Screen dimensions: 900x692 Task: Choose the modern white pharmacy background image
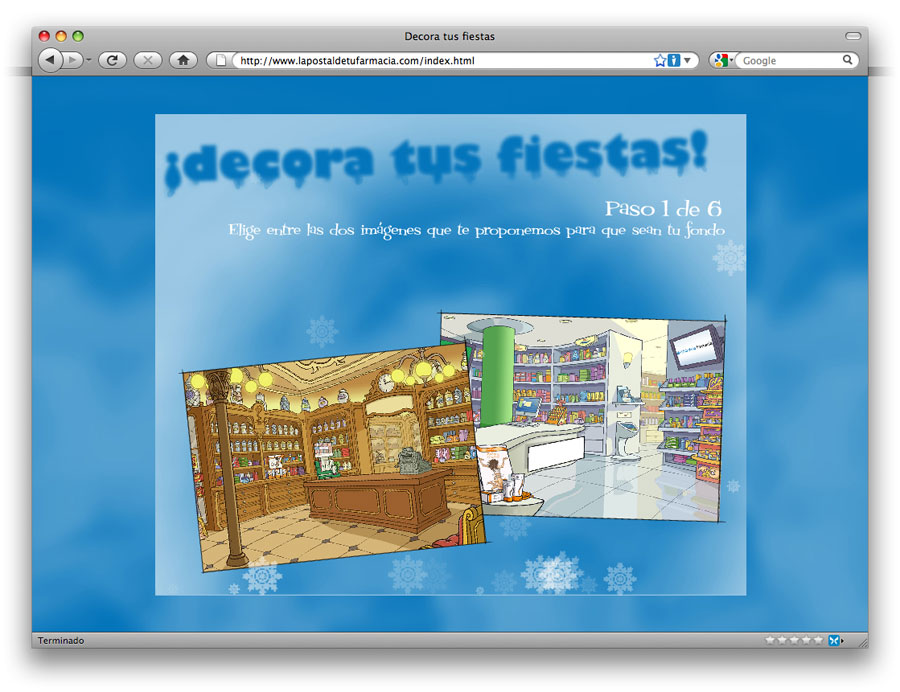click(x=597, y=417)
